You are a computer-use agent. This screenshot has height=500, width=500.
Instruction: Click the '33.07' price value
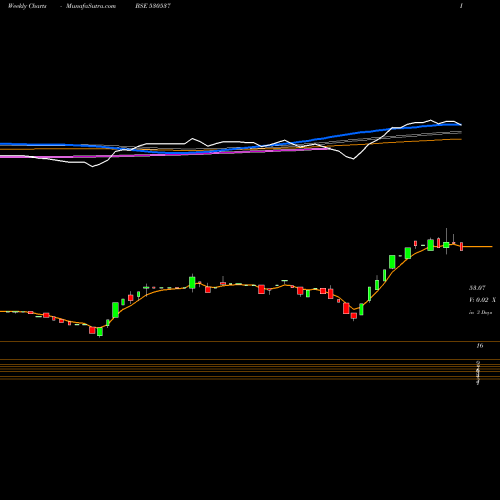point(477,288)
